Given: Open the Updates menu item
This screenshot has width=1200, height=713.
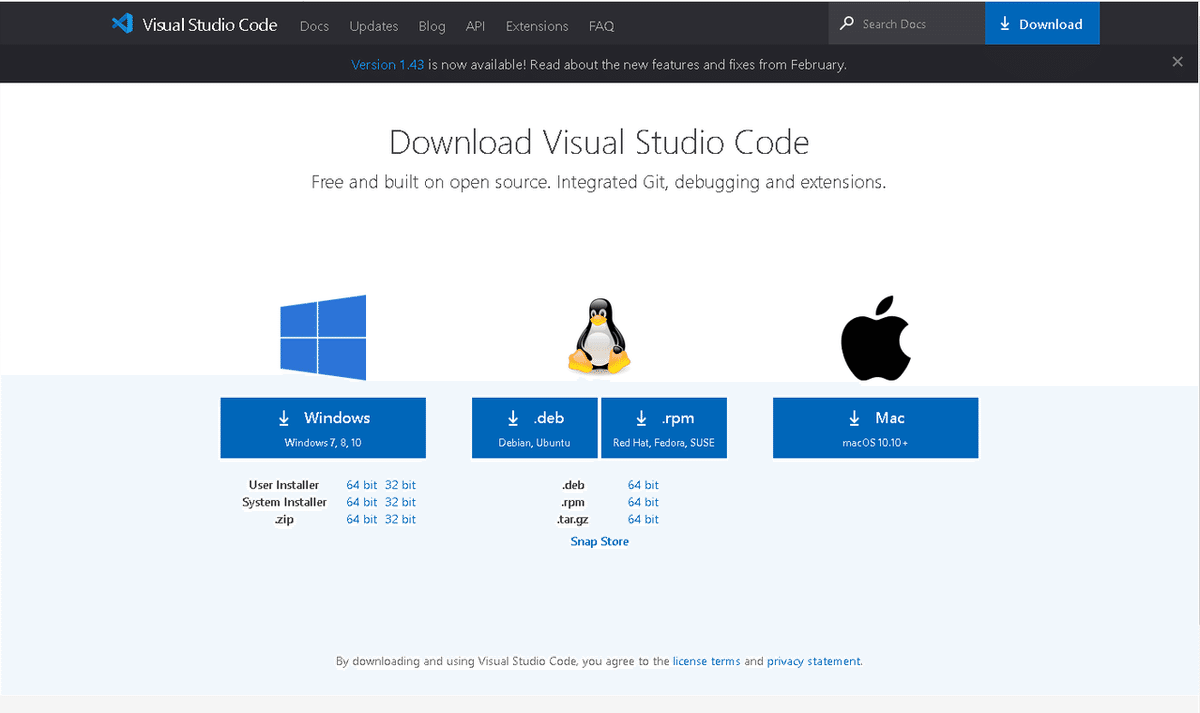Looking at the screenshot, I should pos(374,26).
